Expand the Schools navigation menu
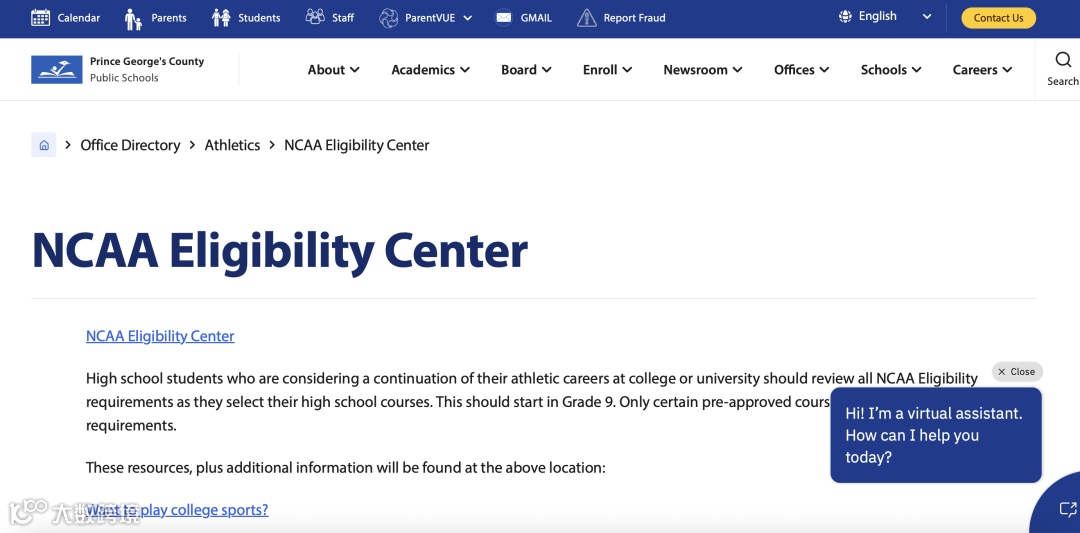1080x533 pixels. (891, 70)
